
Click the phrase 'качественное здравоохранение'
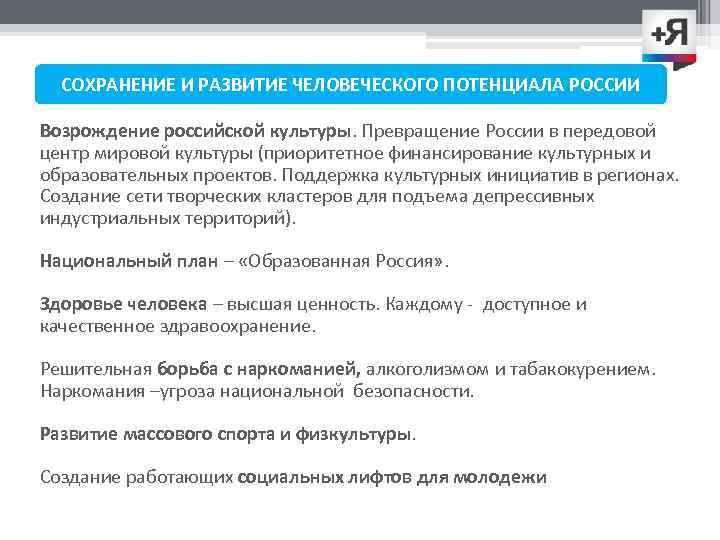click(176, 326)
